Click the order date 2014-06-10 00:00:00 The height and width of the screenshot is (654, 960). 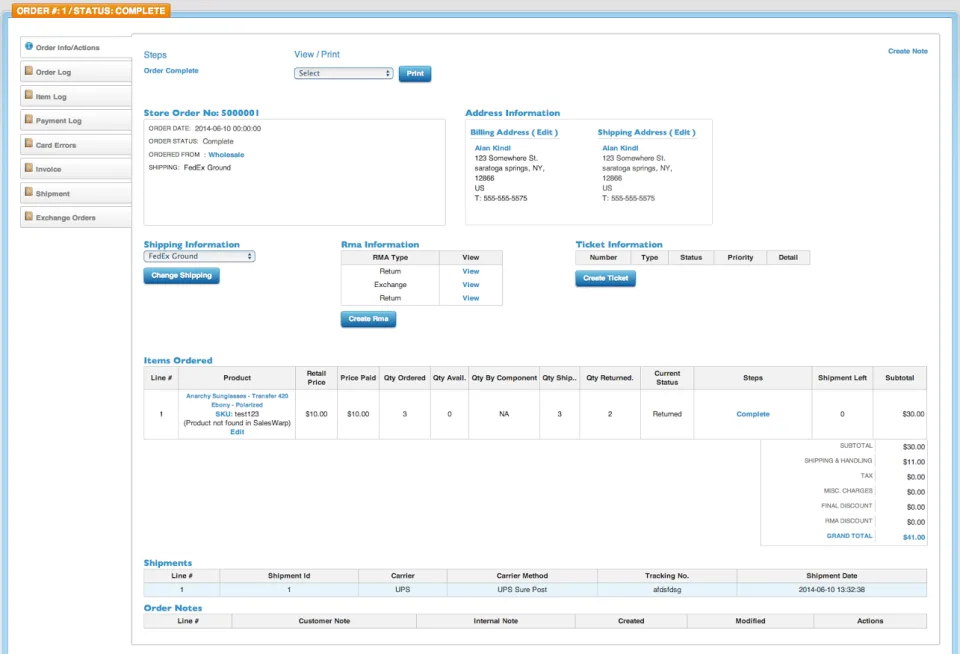point(228,129)
